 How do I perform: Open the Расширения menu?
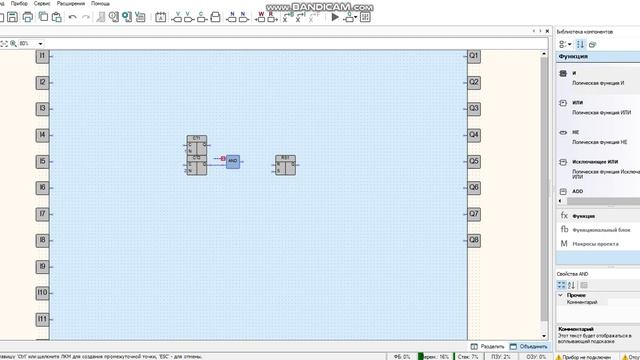point(71,3)
